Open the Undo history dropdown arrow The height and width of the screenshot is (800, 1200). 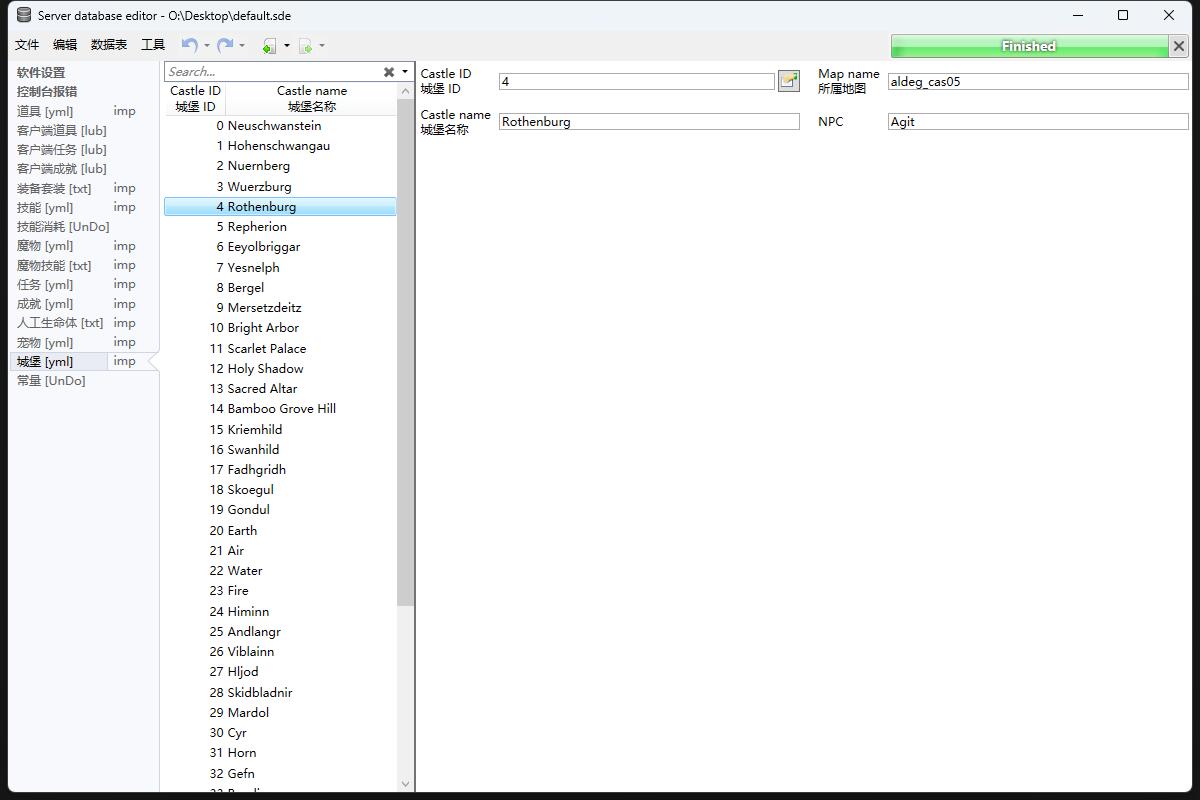[x=207, y=46]
